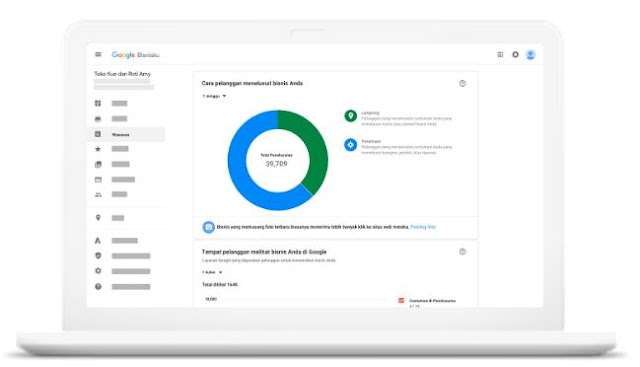Click the Total dilihat 144K text

[220, 285]
